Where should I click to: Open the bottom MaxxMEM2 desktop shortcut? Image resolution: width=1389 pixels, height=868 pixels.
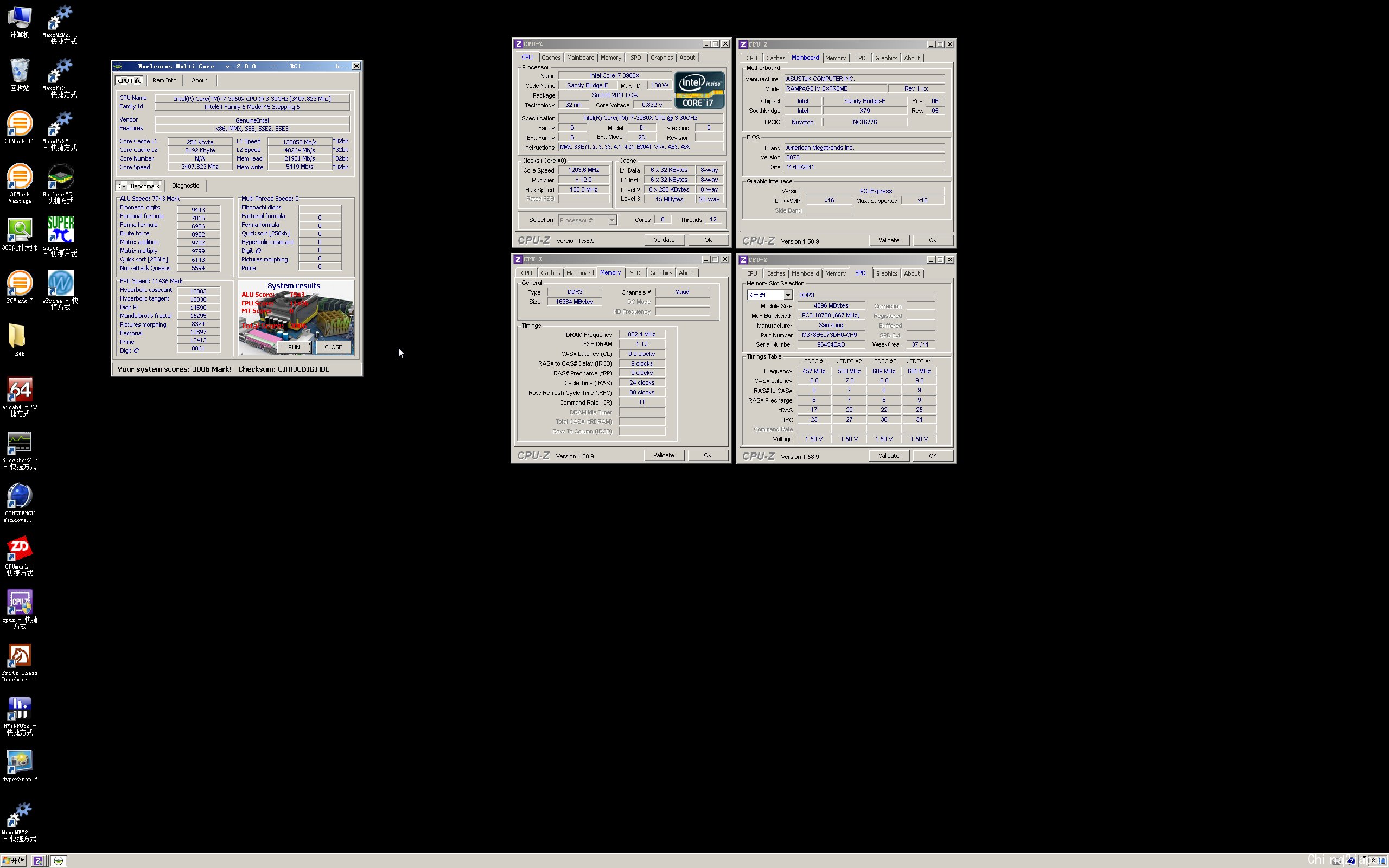pos(20,821)
